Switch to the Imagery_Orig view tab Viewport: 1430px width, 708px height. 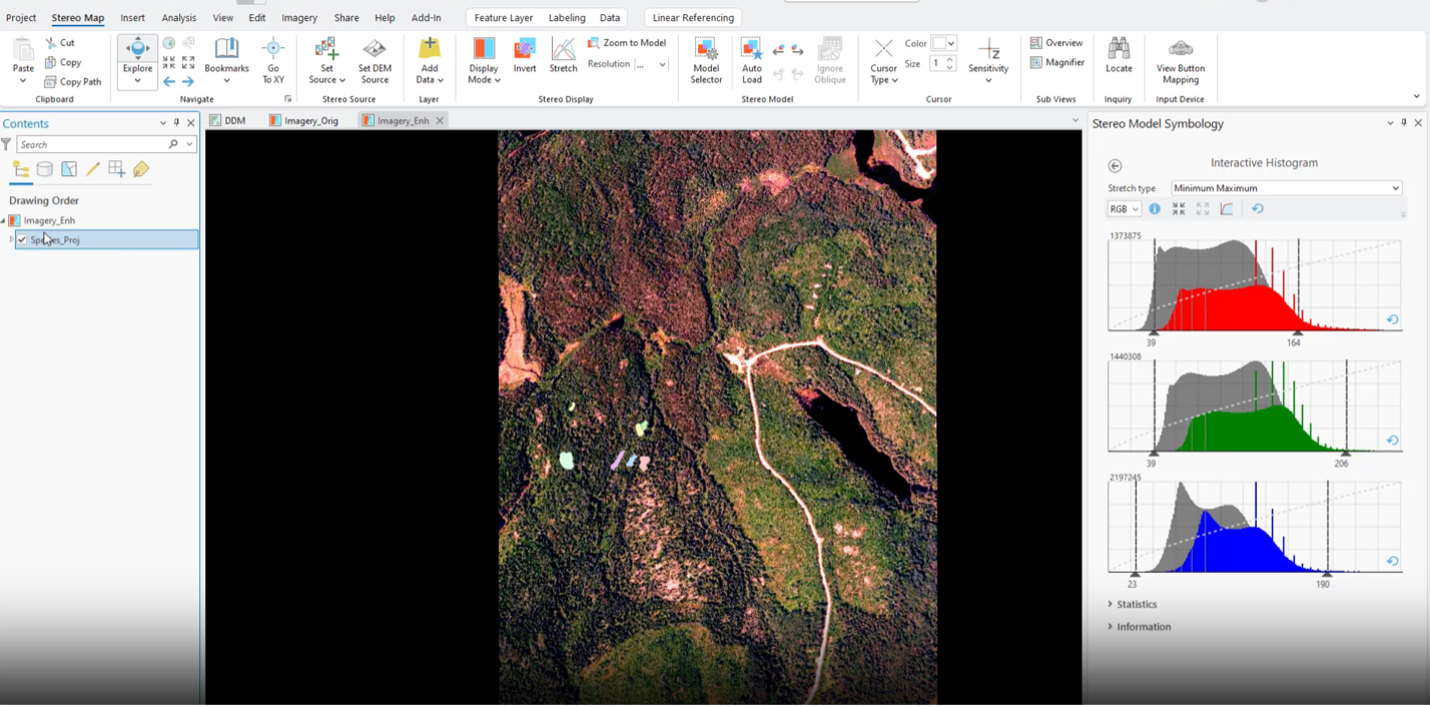click(x=303, y=120)
